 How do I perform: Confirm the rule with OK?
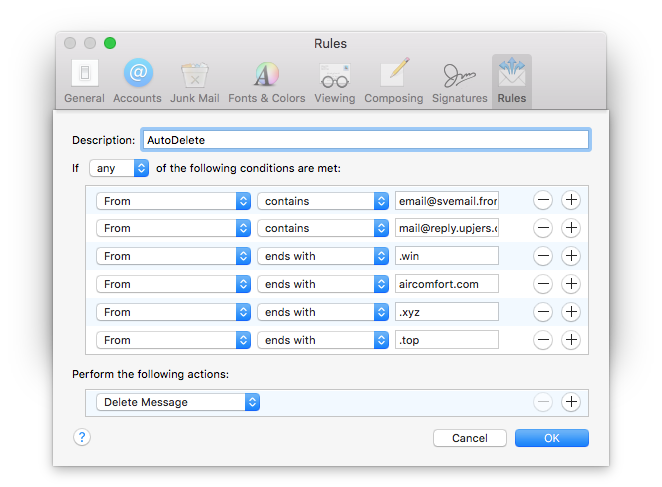tap(551, 438)
